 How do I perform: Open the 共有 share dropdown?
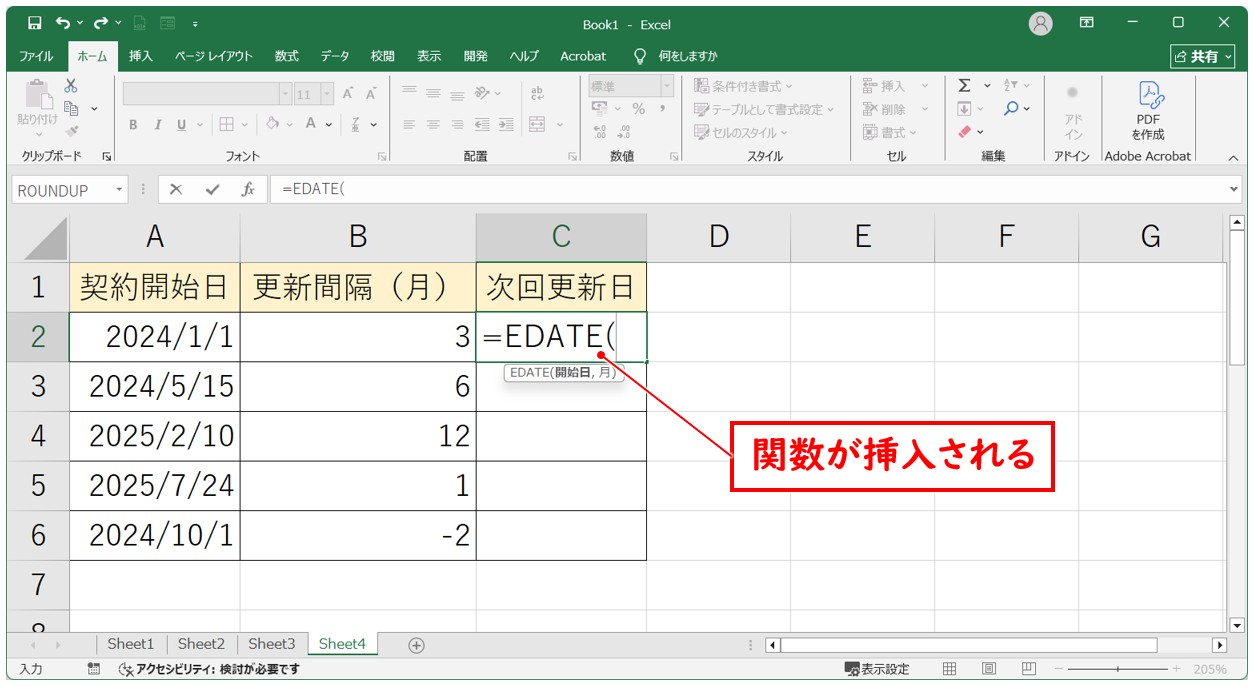tap(1201, 57)
